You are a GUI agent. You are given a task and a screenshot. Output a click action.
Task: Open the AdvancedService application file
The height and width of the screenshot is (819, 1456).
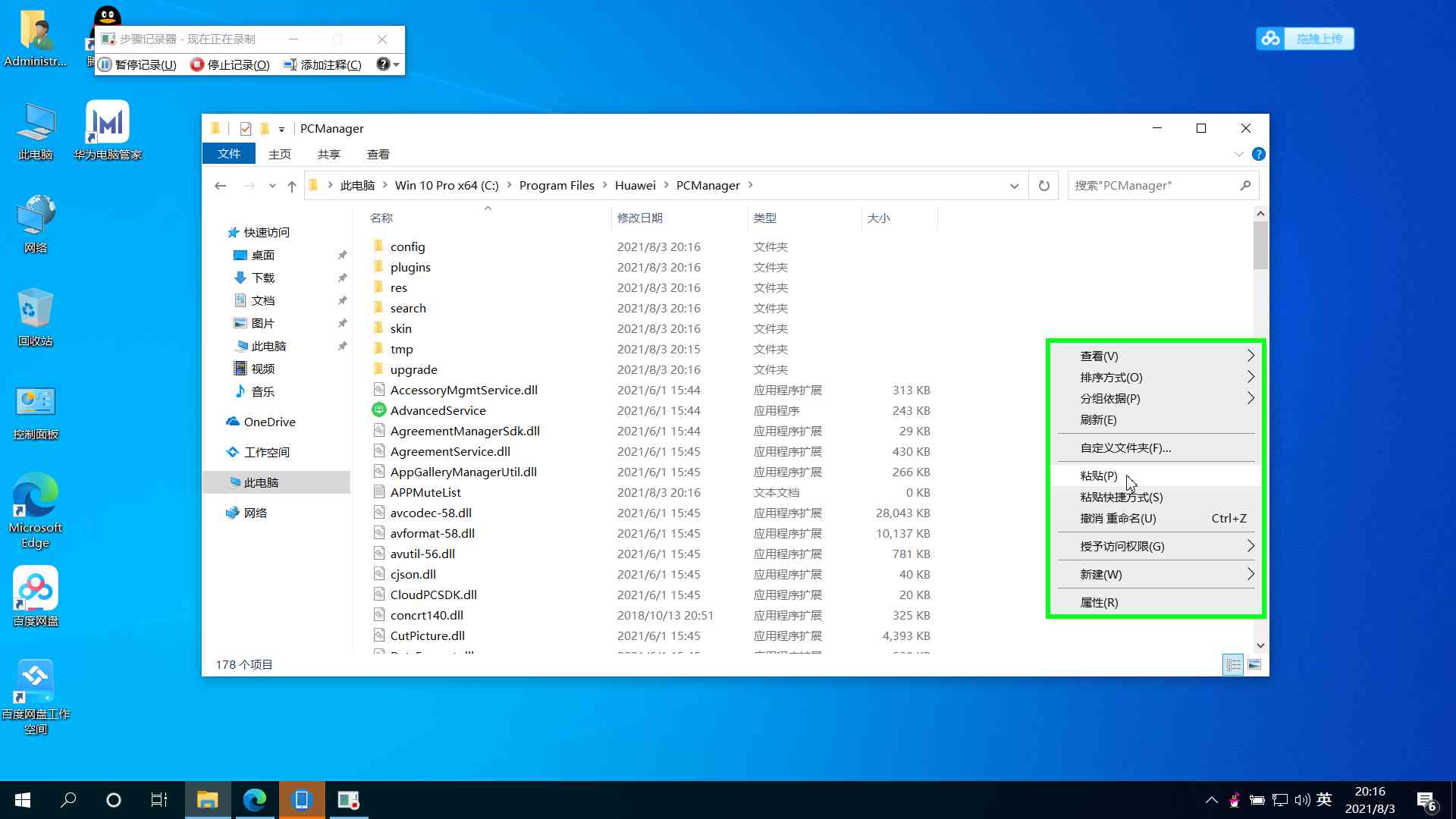pyautogui.click(x=438, y=410)
